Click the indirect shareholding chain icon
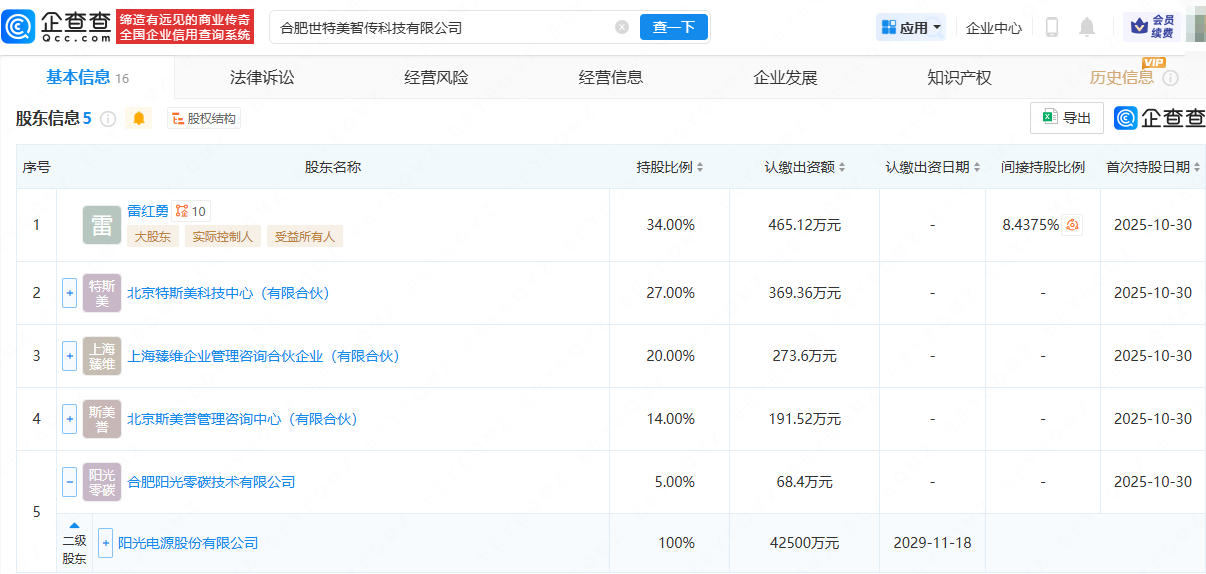The image size is (1206, 574). tap(1072, 225)
